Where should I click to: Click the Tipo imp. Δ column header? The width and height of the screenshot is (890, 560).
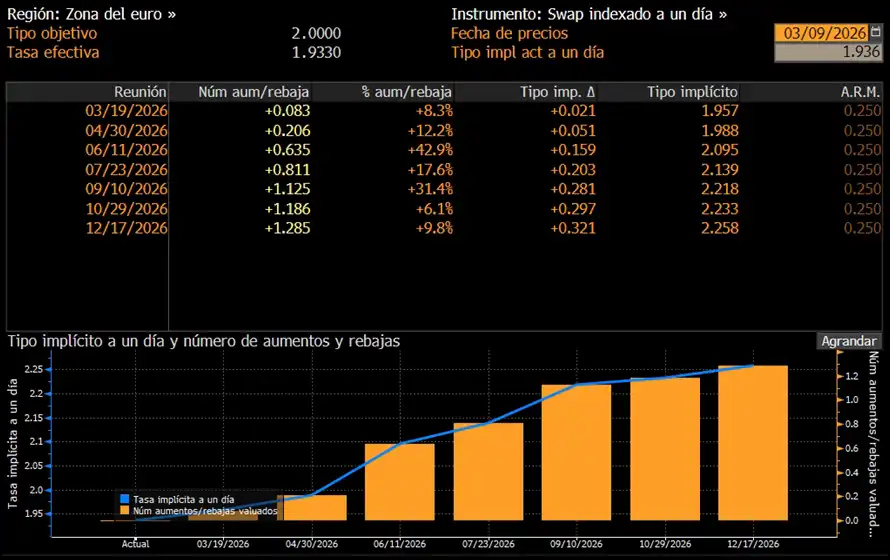coord(558,91)
